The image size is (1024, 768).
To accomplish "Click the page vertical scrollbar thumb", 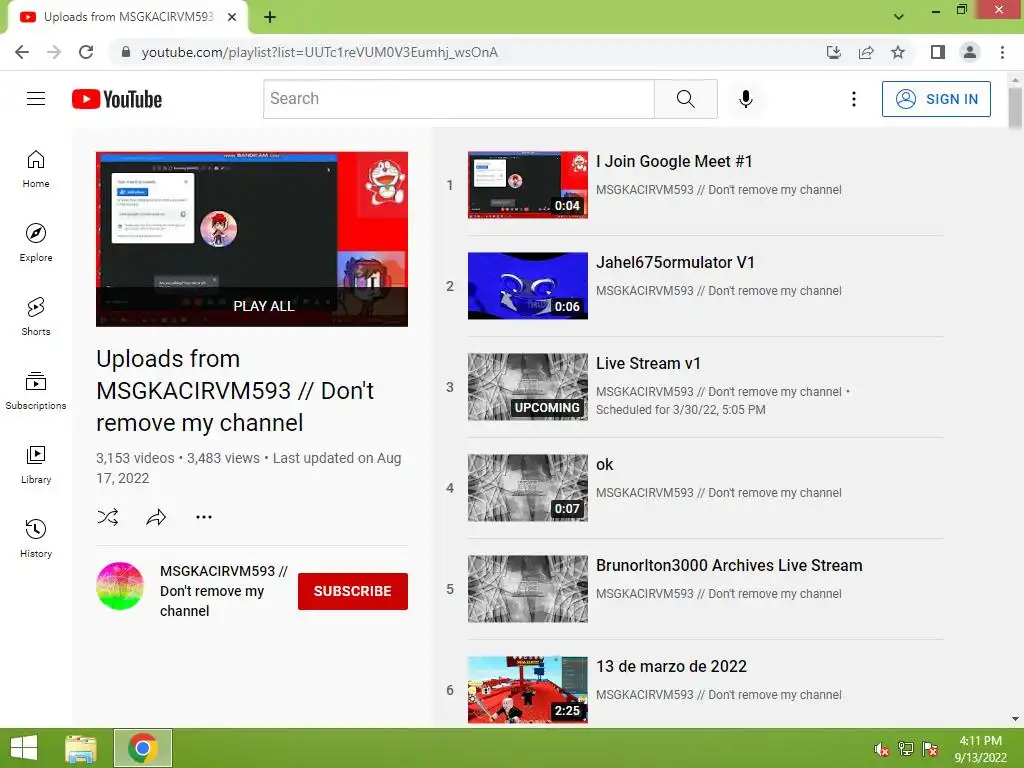I will tap(1015, 108).
